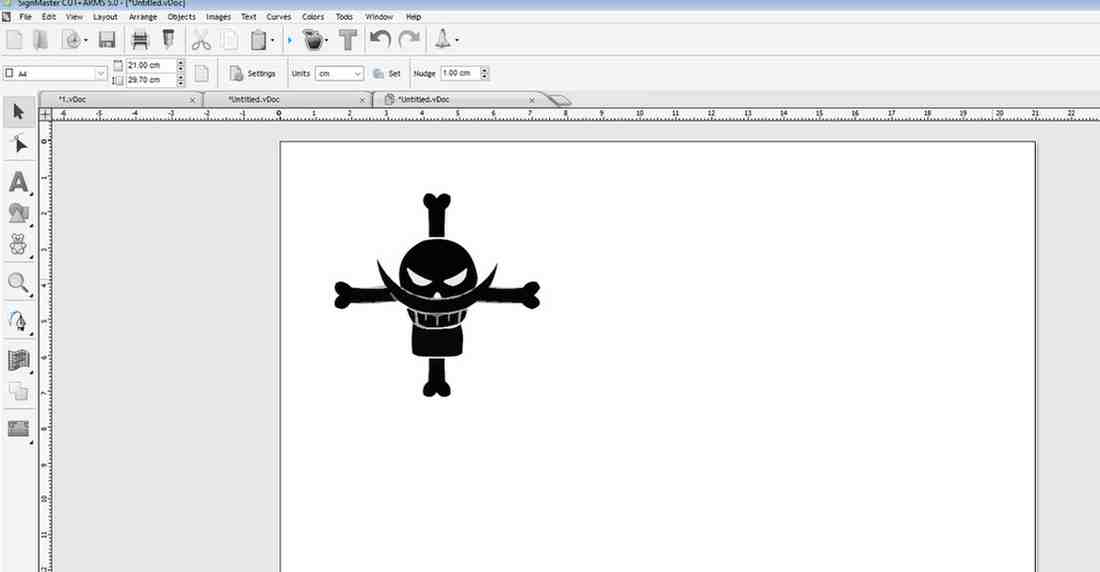
Task: Open the Text menu
Action: 248,16
